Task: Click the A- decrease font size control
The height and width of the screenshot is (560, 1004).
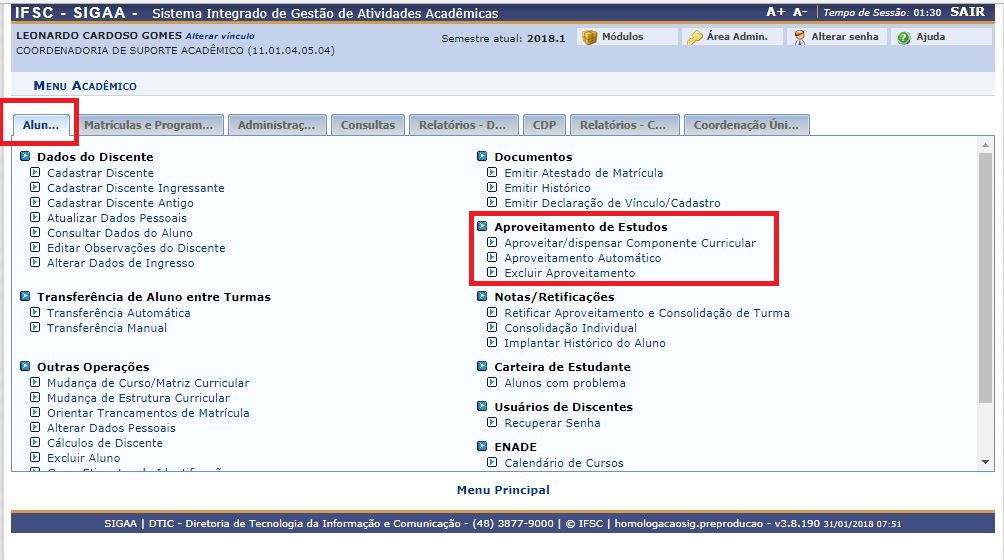Action: [800, 13]
